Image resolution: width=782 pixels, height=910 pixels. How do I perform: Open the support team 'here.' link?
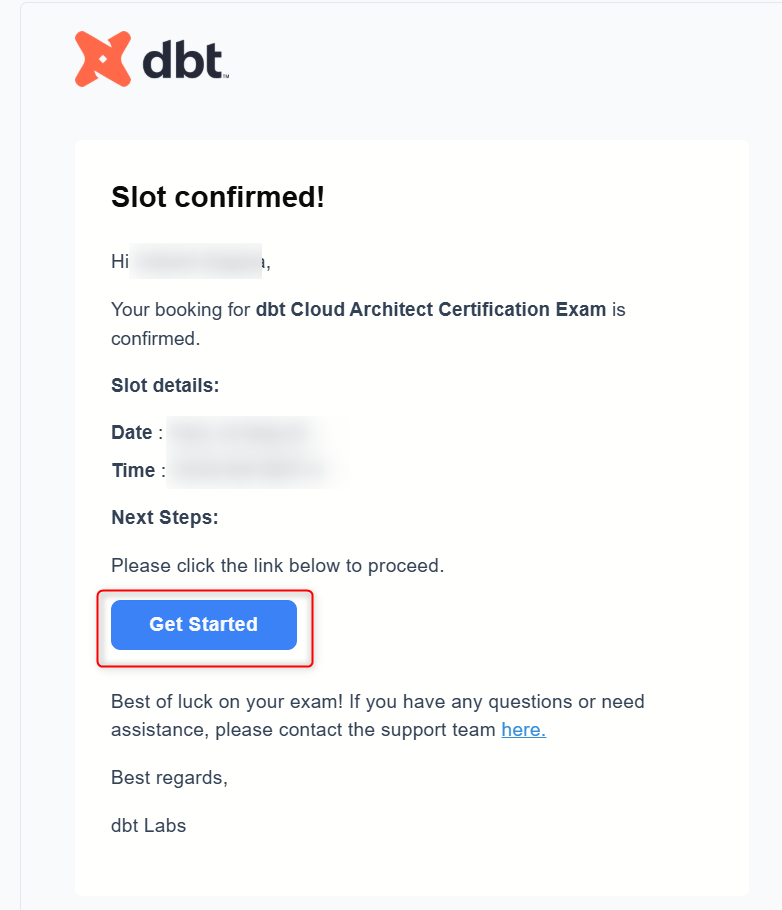pyautogui.click(x=524, y=730)
